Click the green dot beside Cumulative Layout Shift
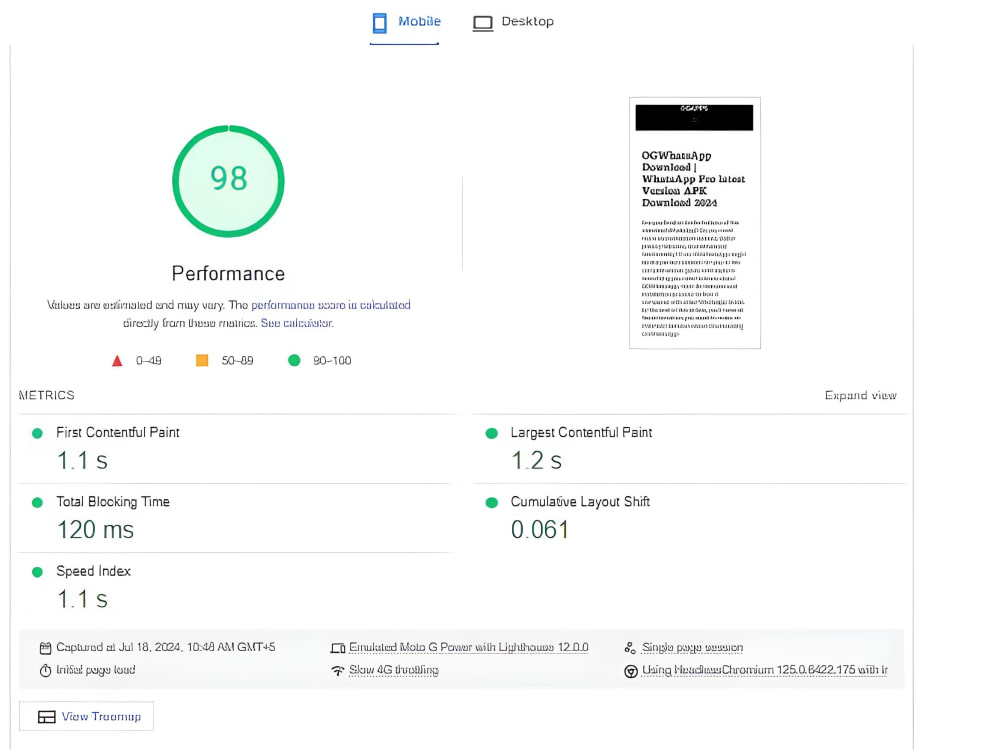1000x750 pixels. point(492,503)
